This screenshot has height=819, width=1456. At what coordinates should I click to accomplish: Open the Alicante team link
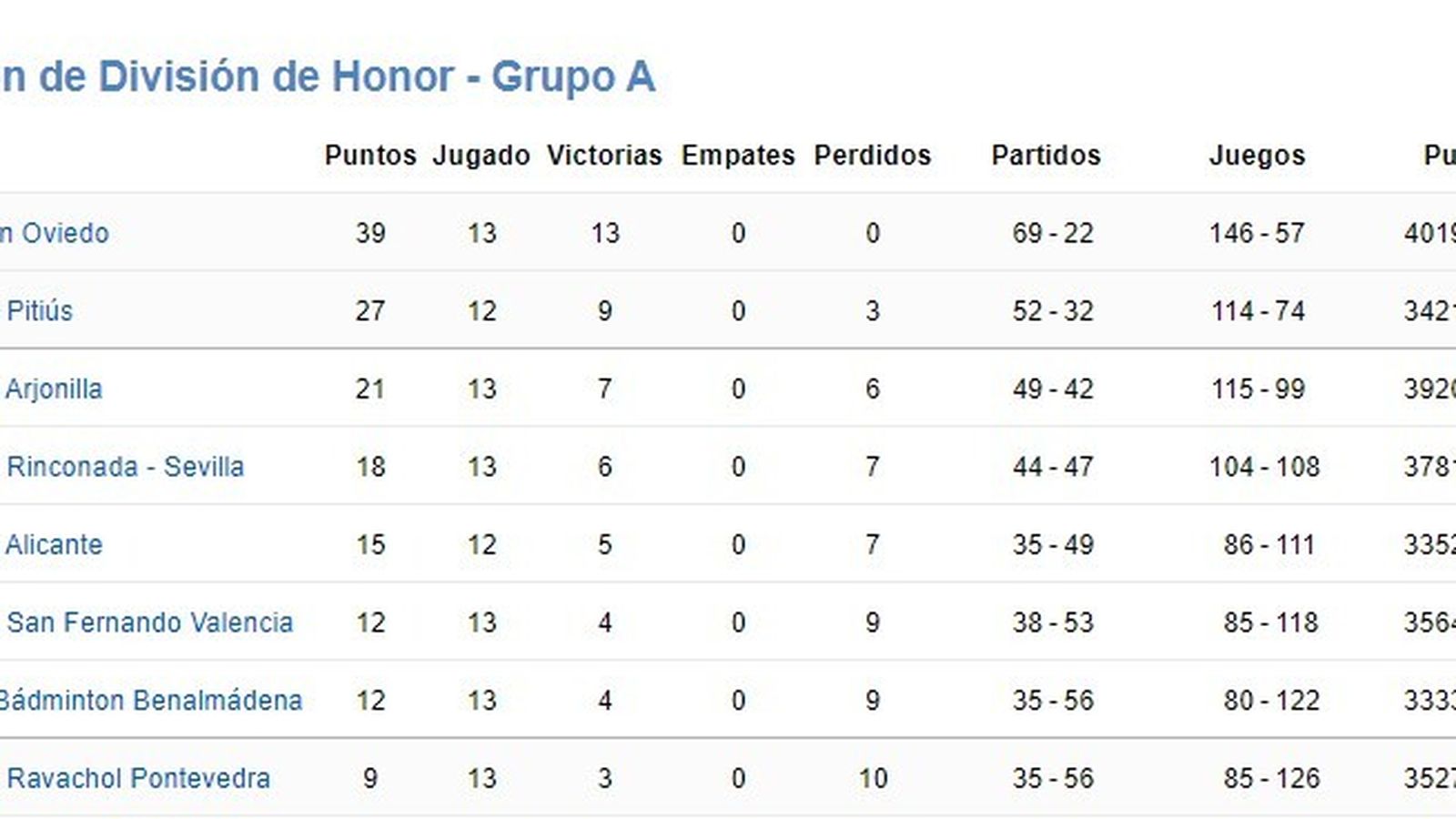[54, 545]
